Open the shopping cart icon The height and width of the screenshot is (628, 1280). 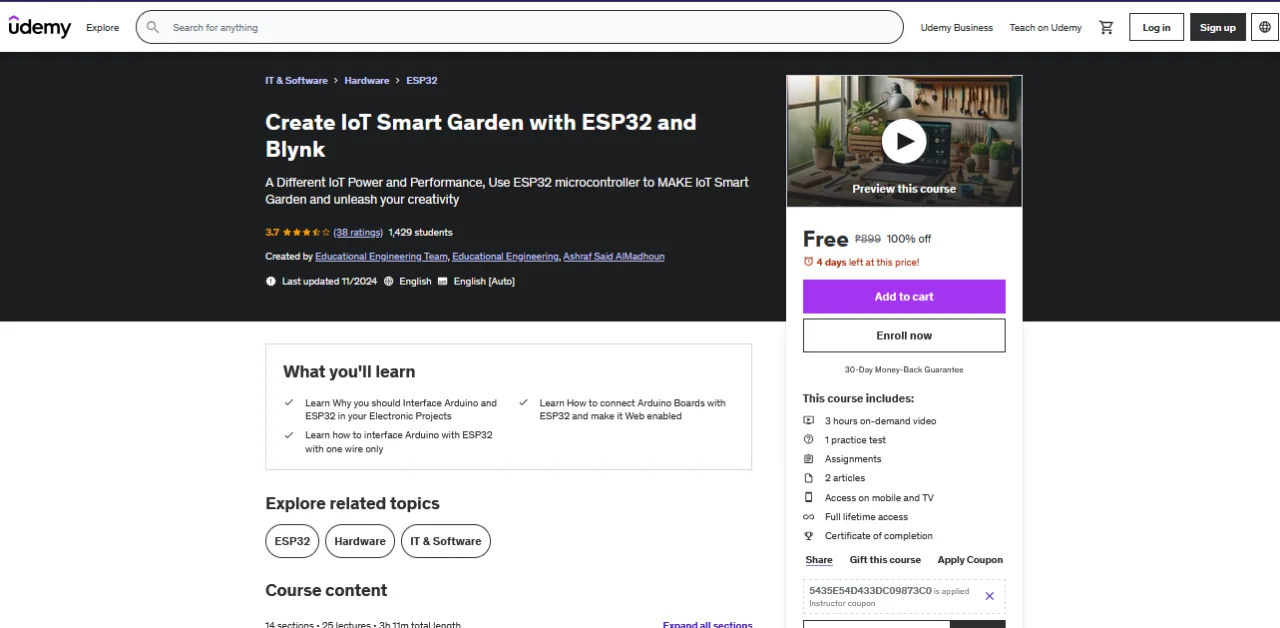point(1106,27)
